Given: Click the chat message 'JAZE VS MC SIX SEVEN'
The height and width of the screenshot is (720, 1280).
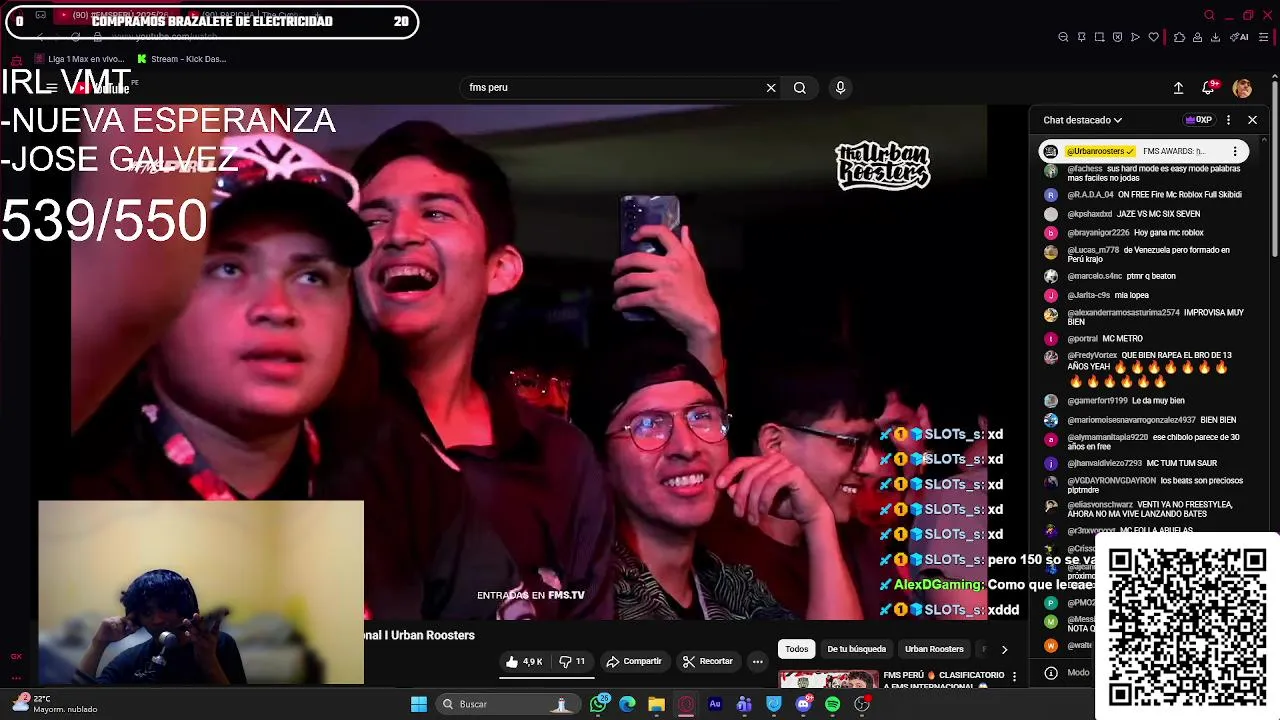Looking at the screenshot, I should pyautogui.click(x=1158, y=214).
